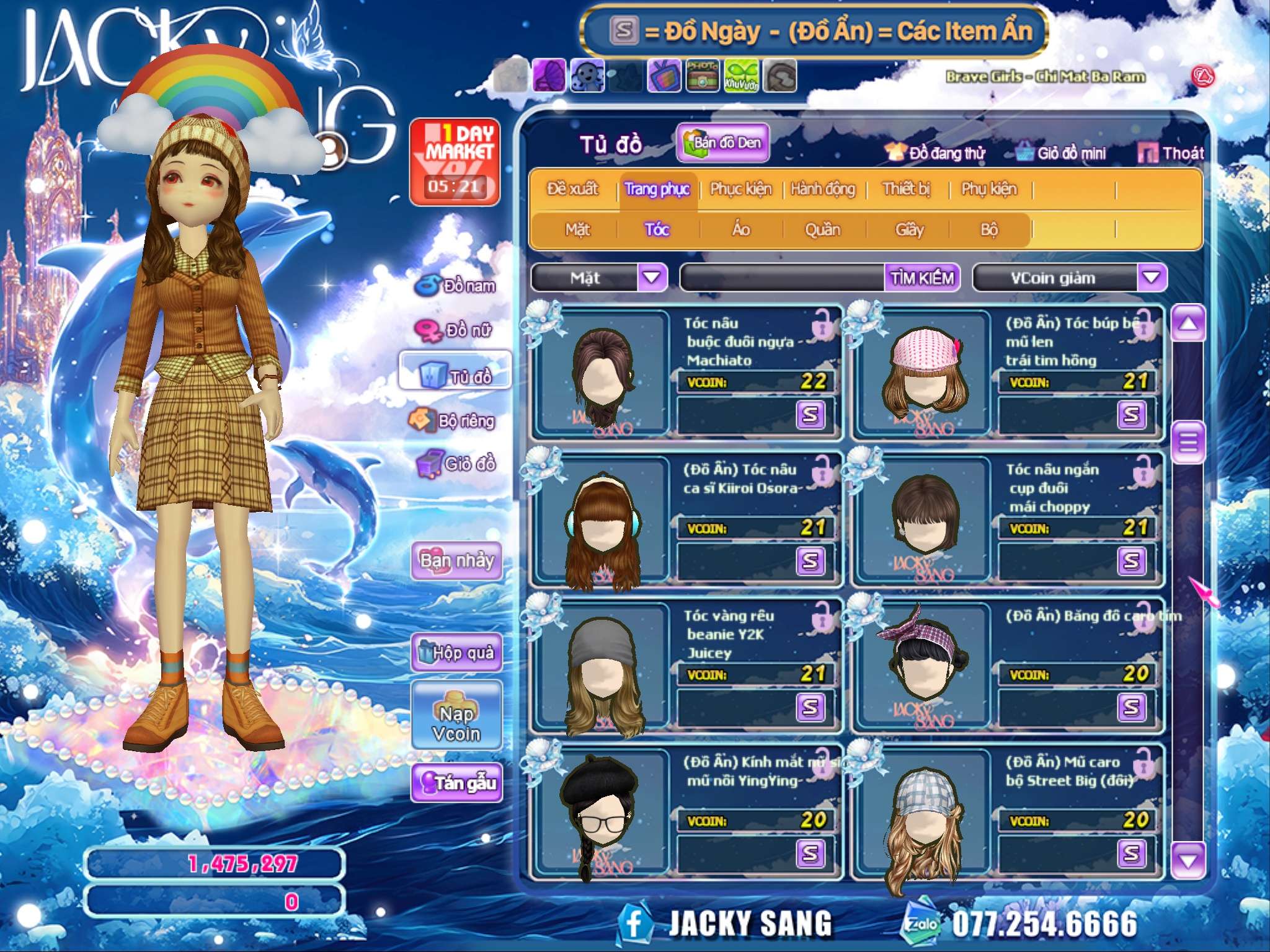The width and height of the screenshot is (1270, 952).
Task: Toggle lock on Tóc nâu ca sĩ Kiiroi Osora
Action: pyautogui.click(x=823, y=470)
